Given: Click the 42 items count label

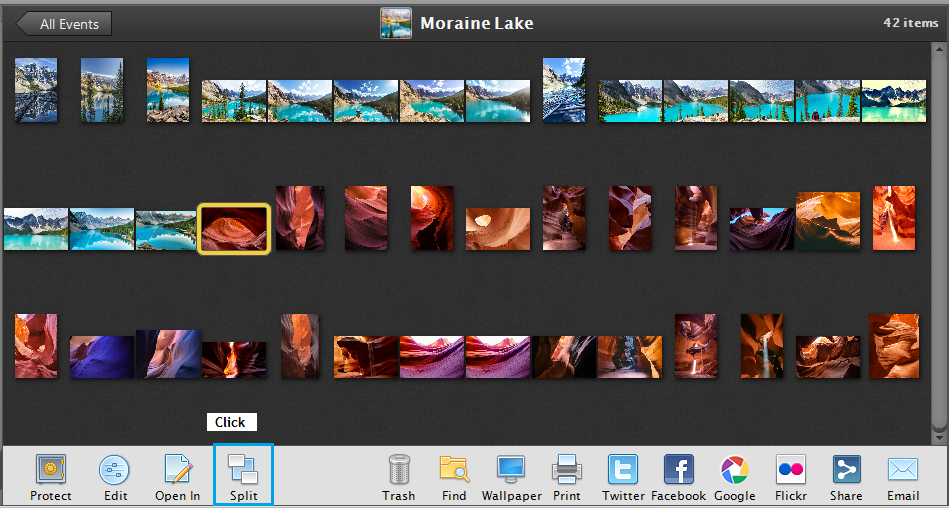Looking at the screenshot, I should tap(910, 23).
